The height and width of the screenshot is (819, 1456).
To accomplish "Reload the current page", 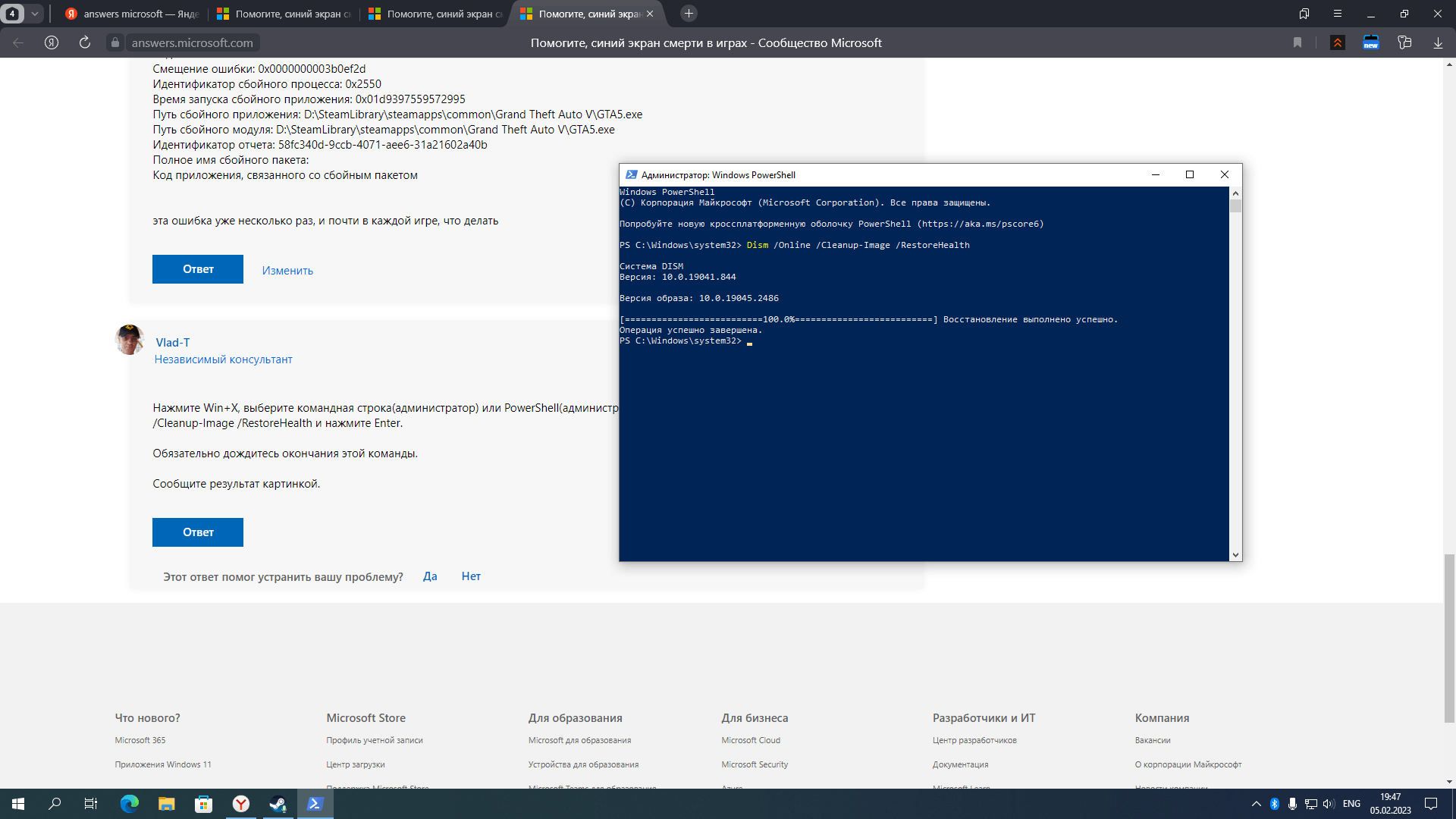I will 85,42.
